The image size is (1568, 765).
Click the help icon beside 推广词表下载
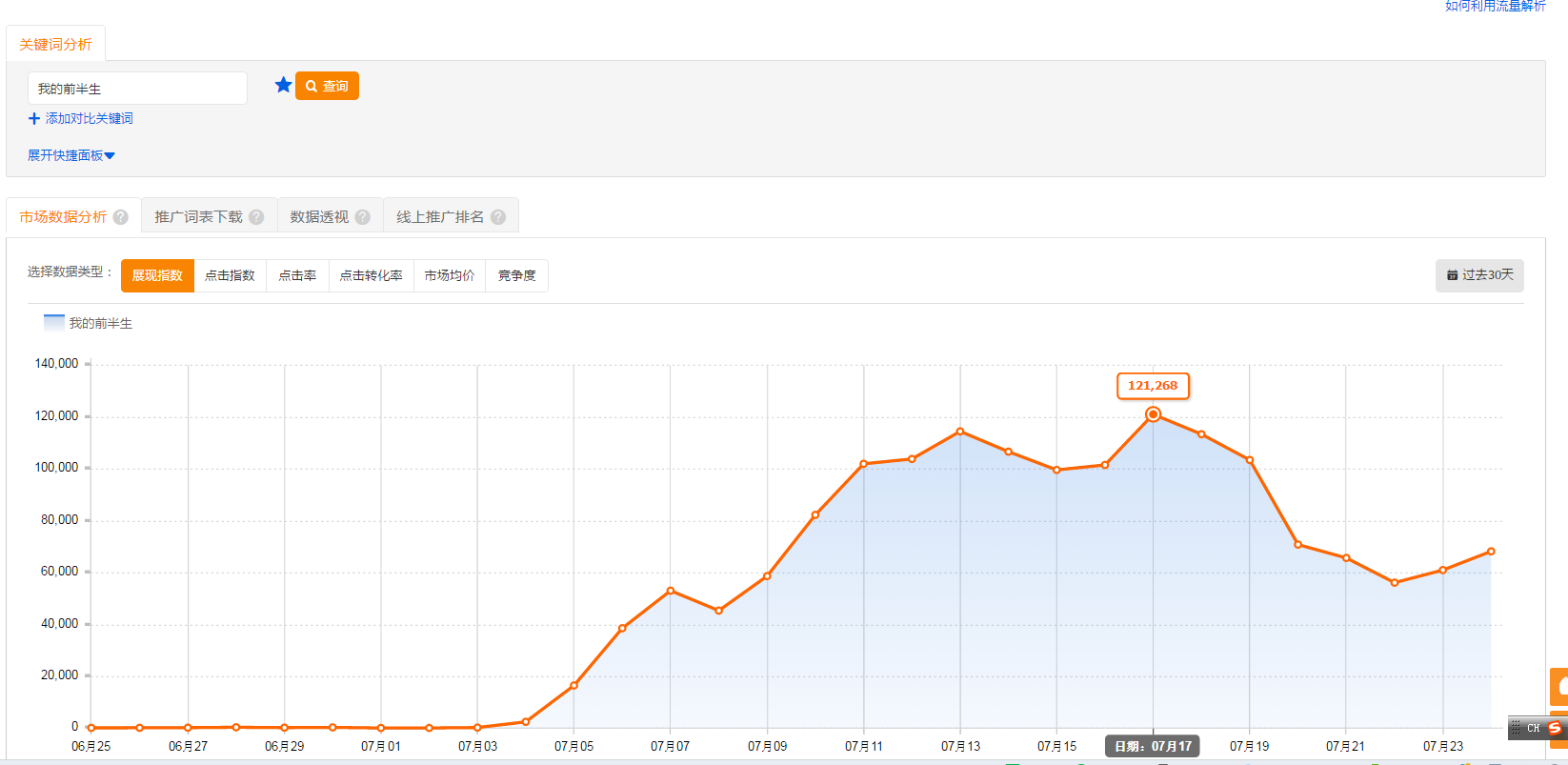click(x=256, y=217)
